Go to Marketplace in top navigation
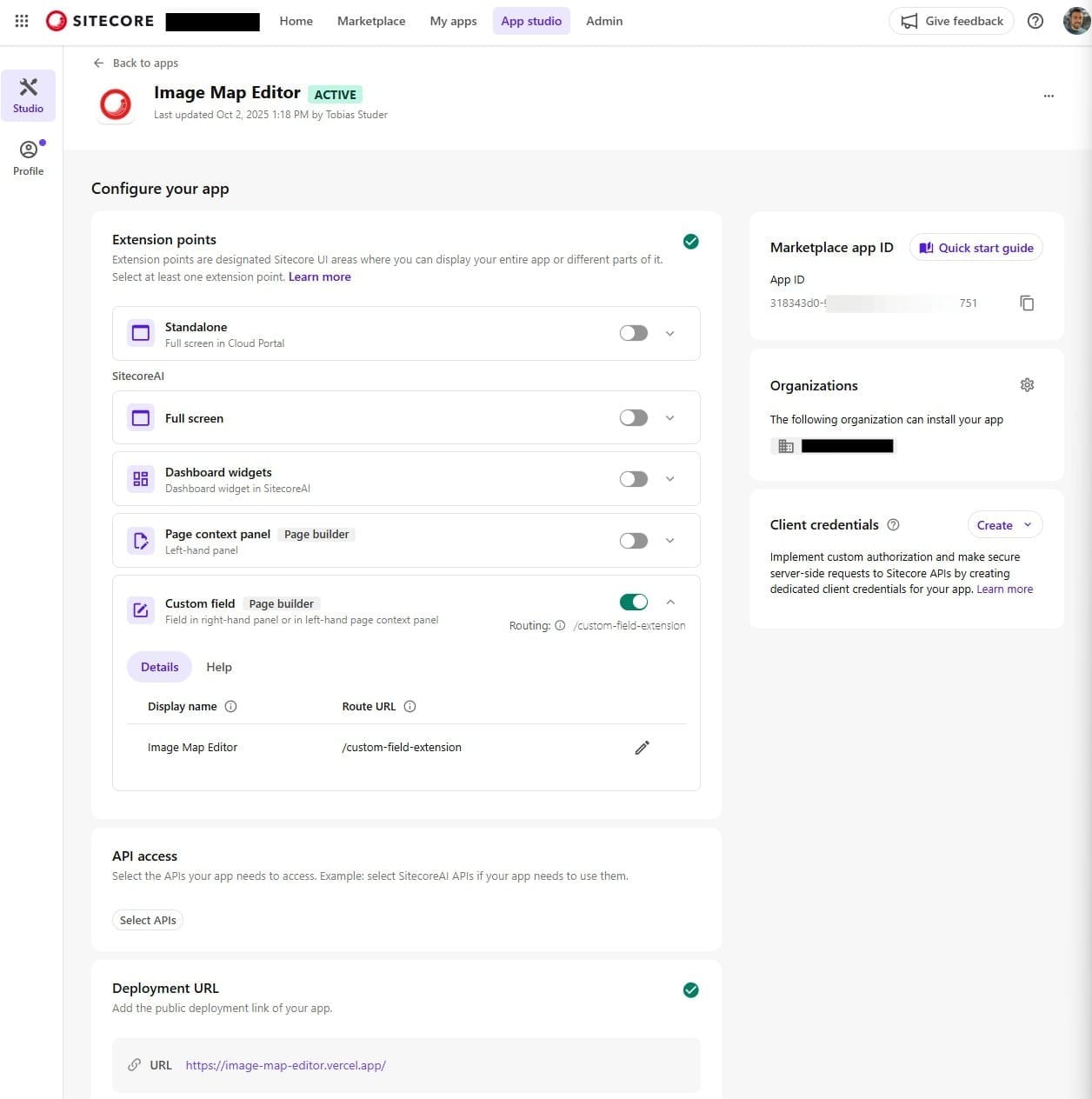 pyautogui.click(x=371, y=21)
